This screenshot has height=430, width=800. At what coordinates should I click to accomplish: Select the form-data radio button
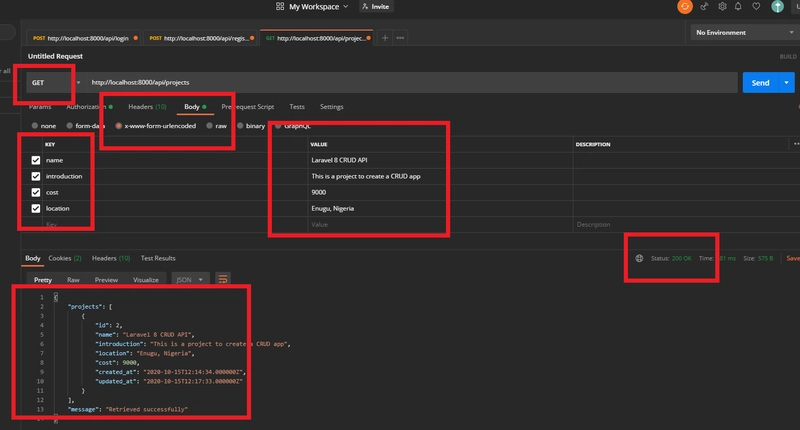[69, 125]
